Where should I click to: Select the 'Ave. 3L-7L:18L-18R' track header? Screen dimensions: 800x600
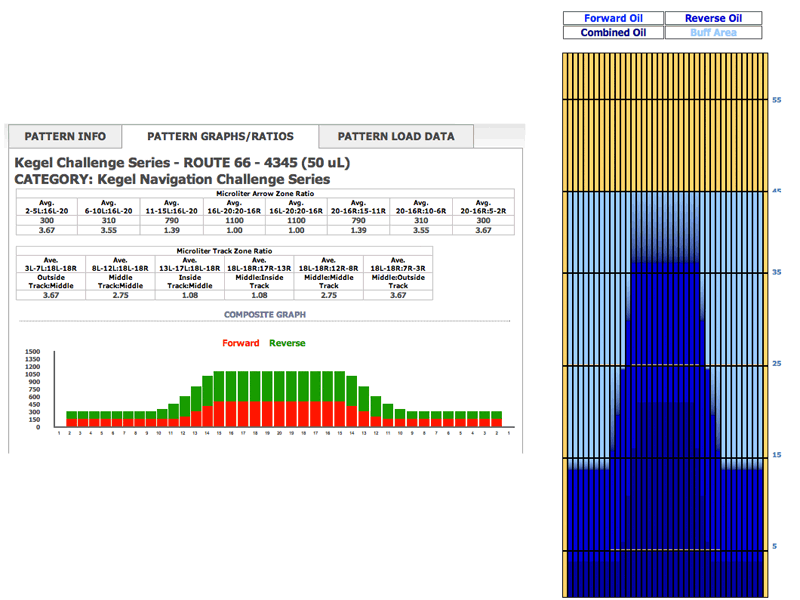(51, 264)
